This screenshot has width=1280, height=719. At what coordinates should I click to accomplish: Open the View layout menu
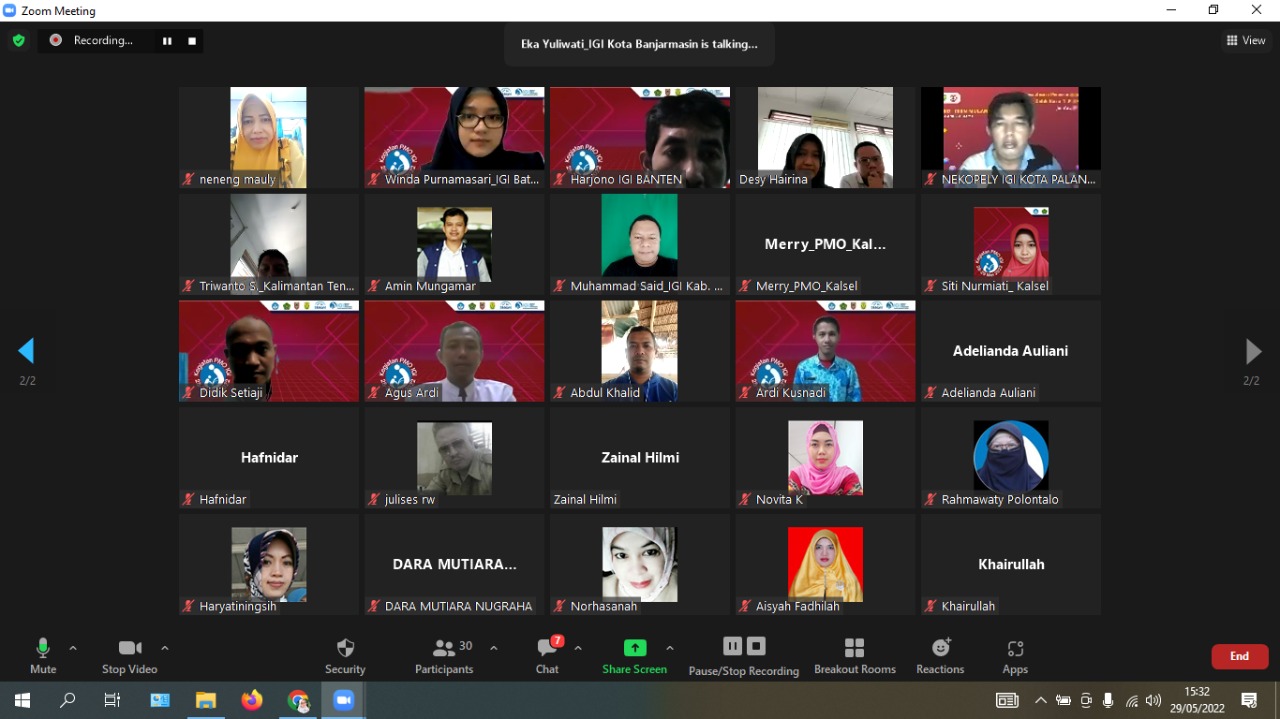[1246, 41]
